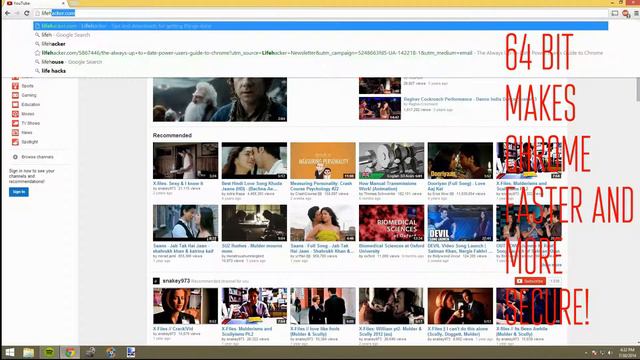Open the Education text link in sidebar
Screen dimensions: 640x360
(x=31, y=104)
